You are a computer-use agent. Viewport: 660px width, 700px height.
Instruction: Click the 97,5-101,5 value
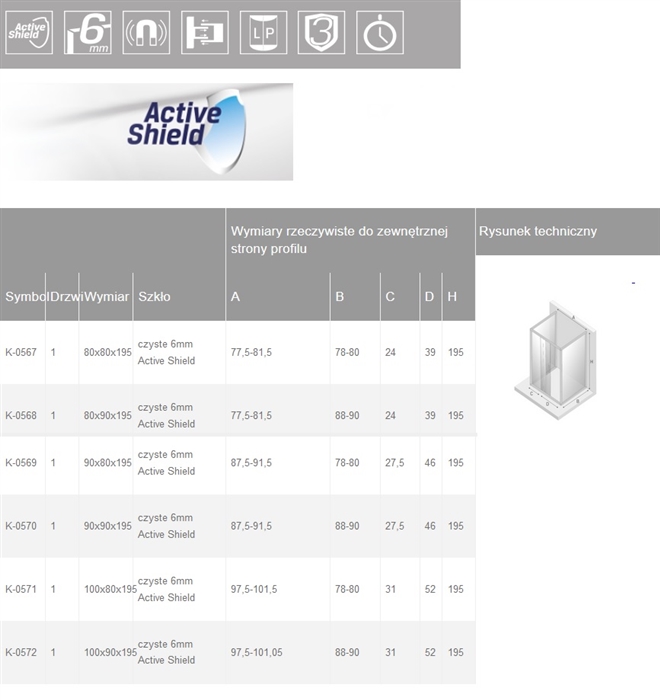pos(254,589)
